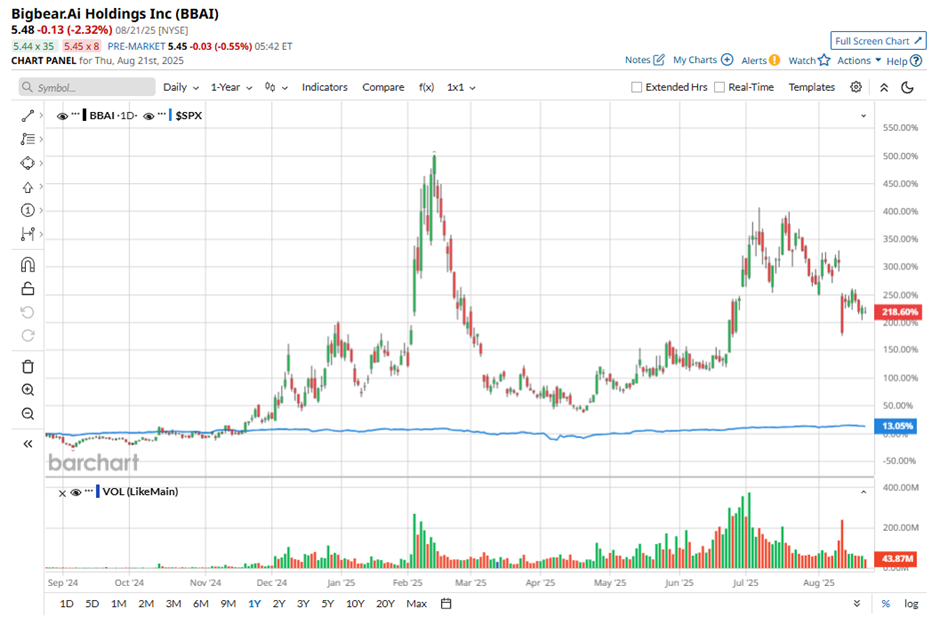The height and width of the screenshot is (625, 940).
Task: Open Alerts for BBAI
Action: [760, 60]
